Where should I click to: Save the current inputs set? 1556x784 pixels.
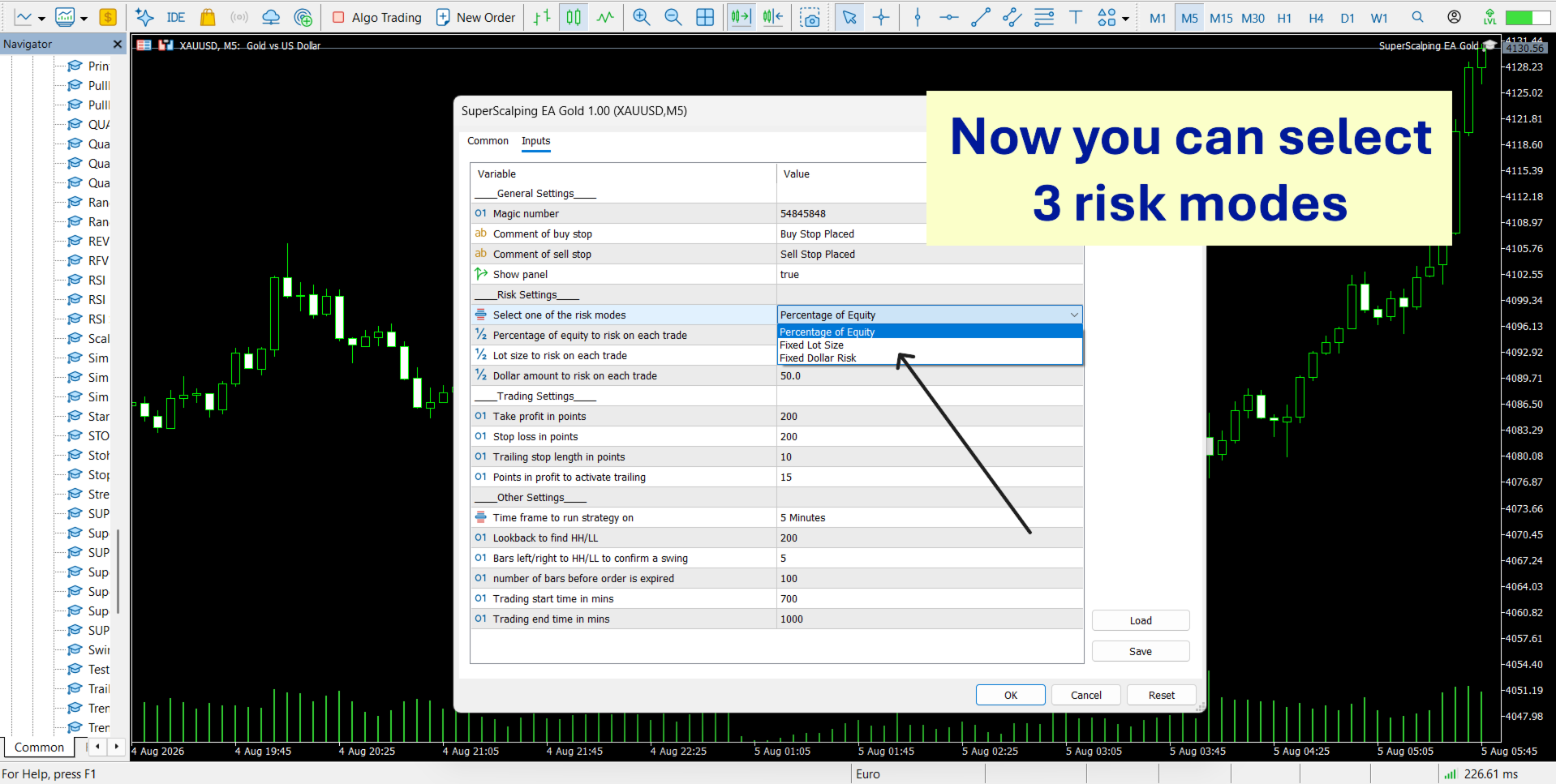[1141, 651]
